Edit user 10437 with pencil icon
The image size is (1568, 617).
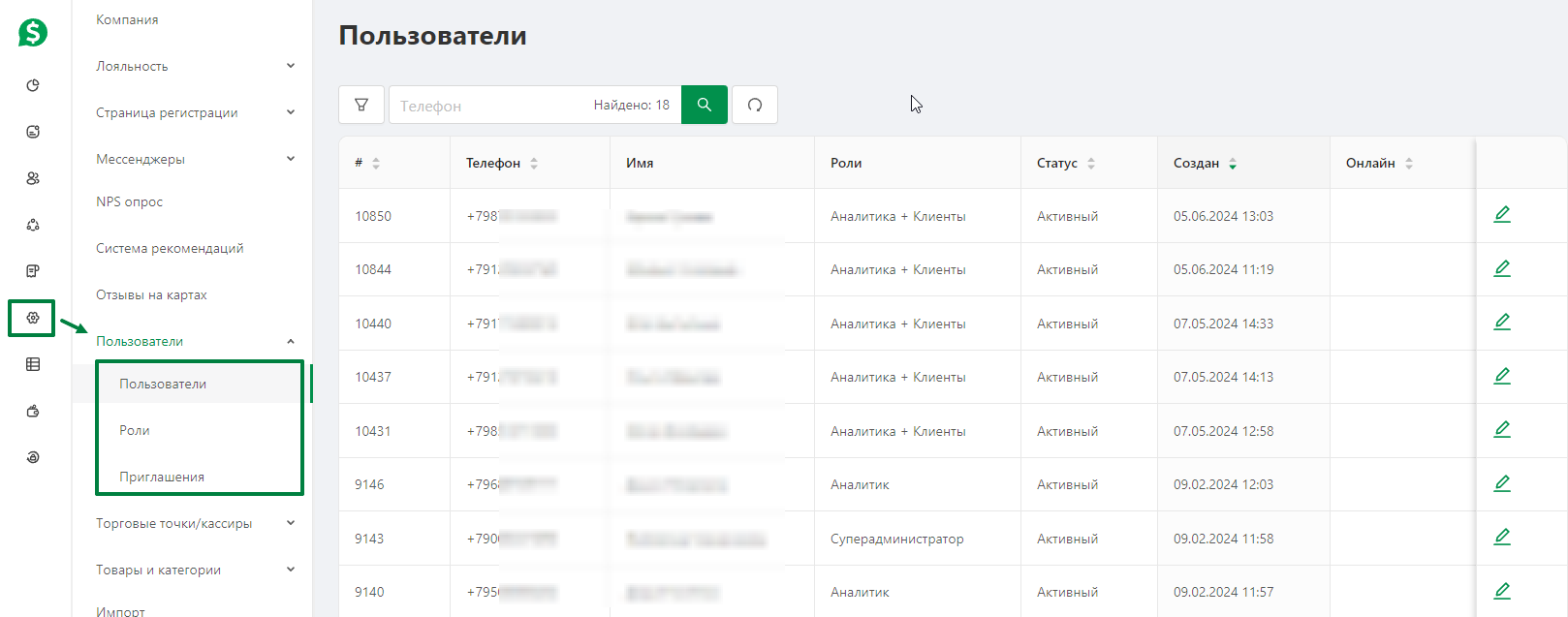click(x=1502, y=376)
